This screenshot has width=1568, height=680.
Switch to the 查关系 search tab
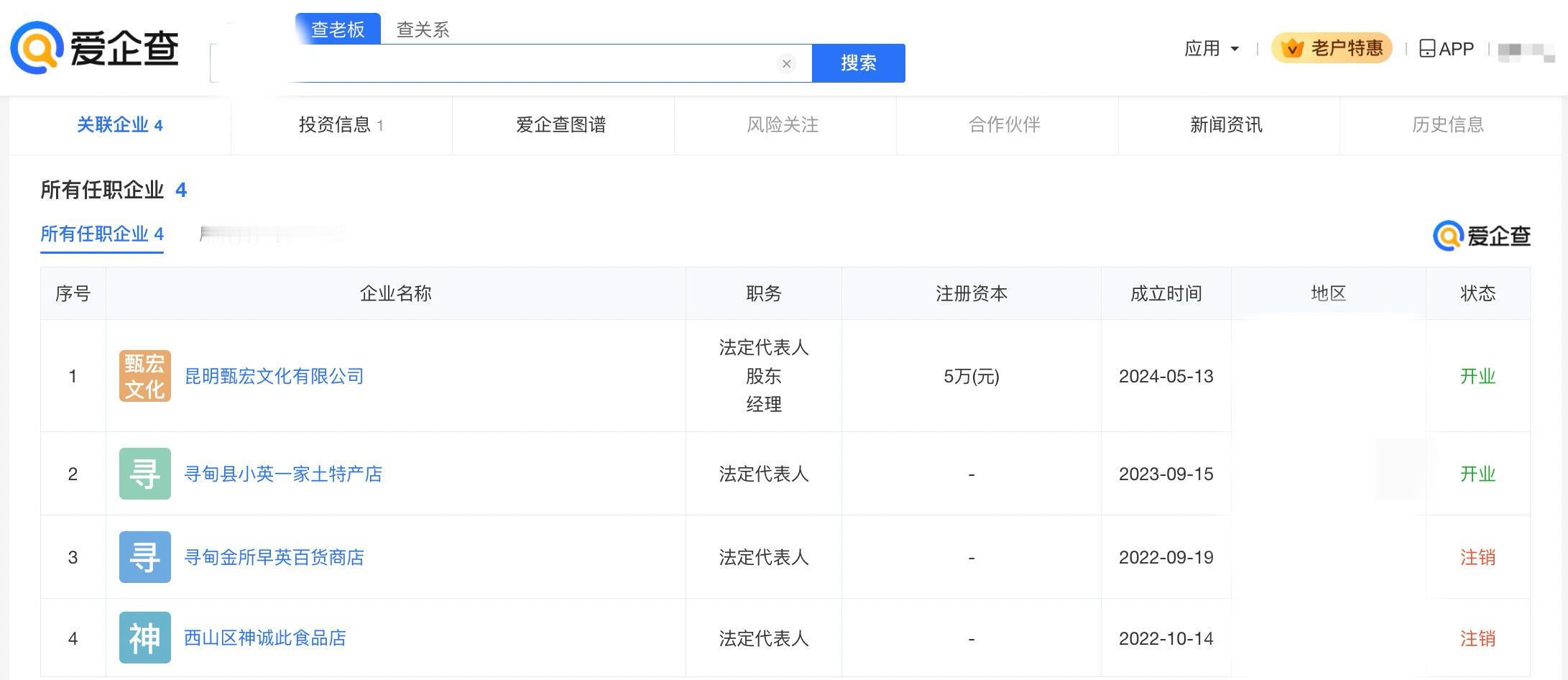point(423,29)
